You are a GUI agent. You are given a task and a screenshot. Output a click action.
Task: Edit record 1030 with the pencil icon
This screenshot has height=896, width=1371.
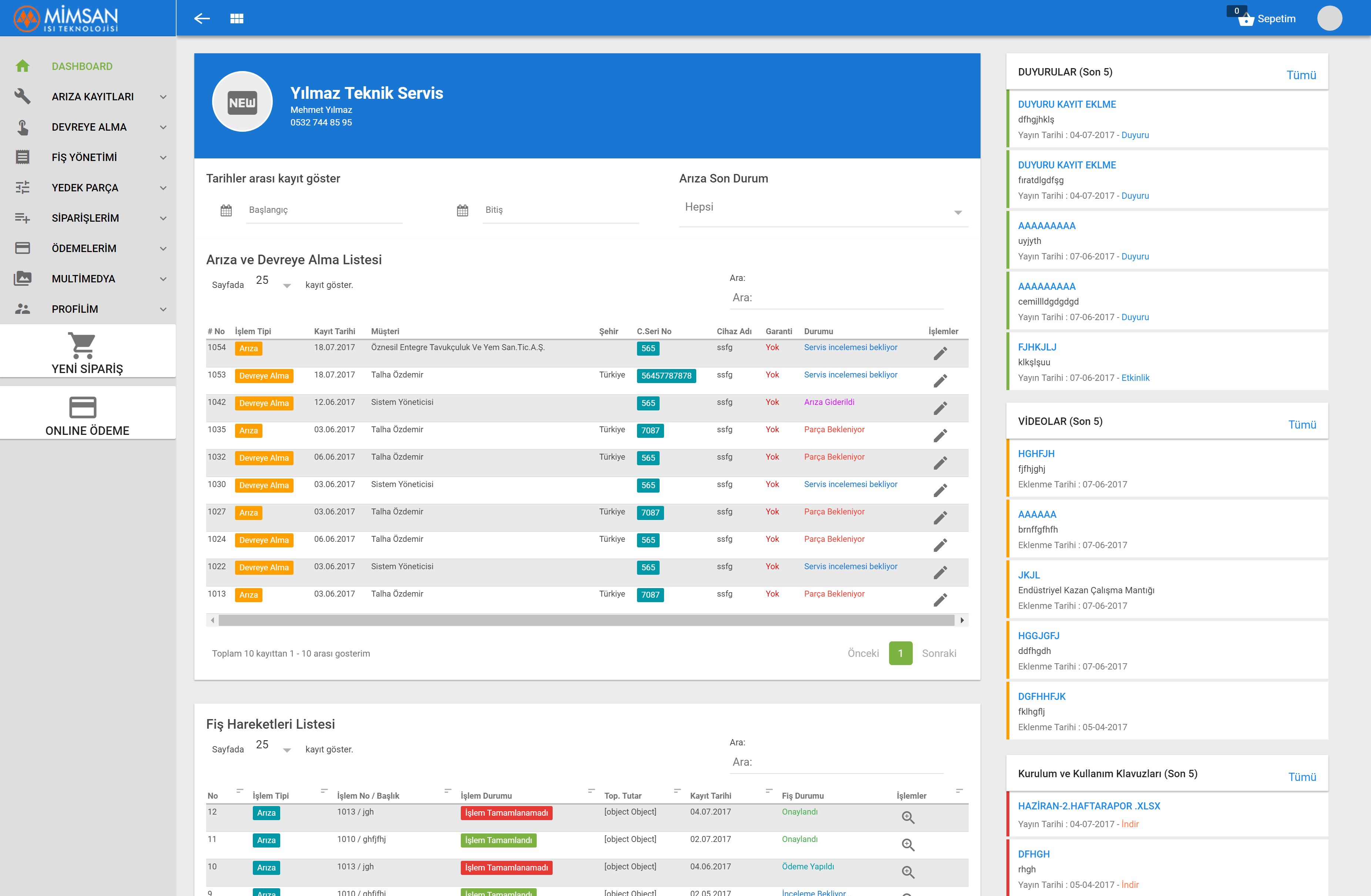tap(940, 490)
